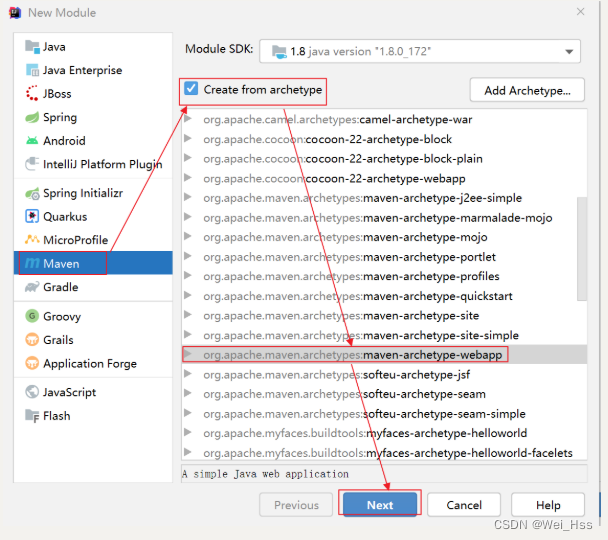Screen dimensions: 608x540
Task: Select Groovy module type
Action: pos(93,316)
